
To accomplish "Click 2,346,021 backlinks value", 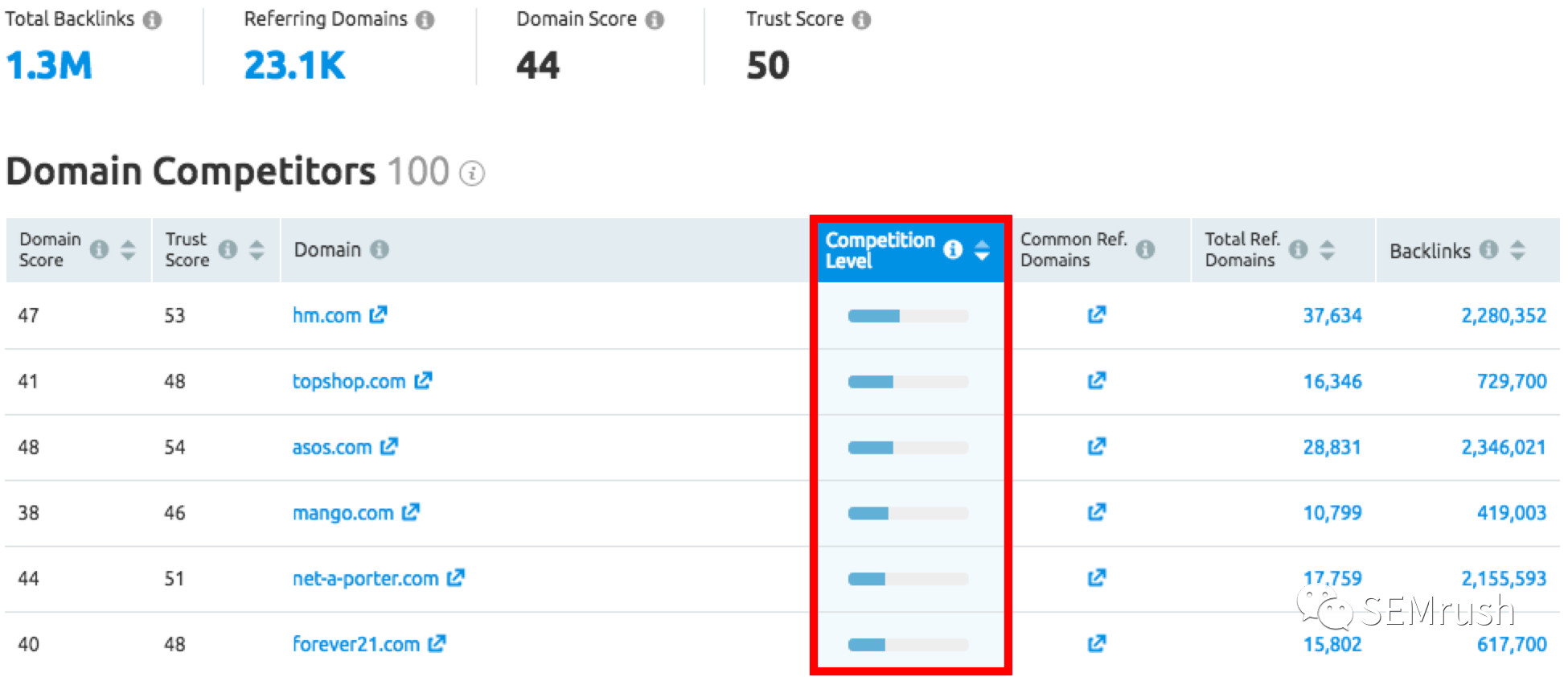I will (1504, 447).
